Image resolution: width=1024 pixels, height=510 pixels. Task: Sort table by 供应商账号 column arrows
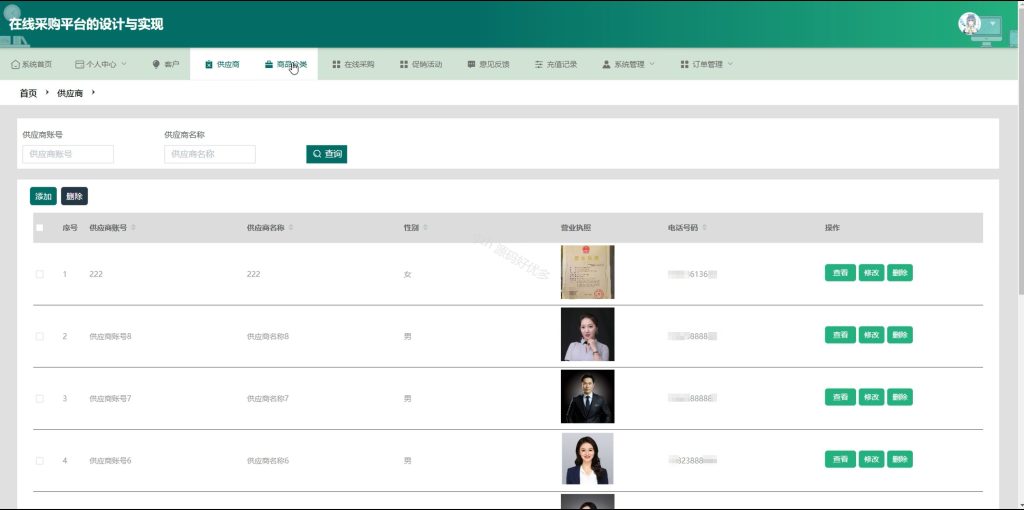134,228
